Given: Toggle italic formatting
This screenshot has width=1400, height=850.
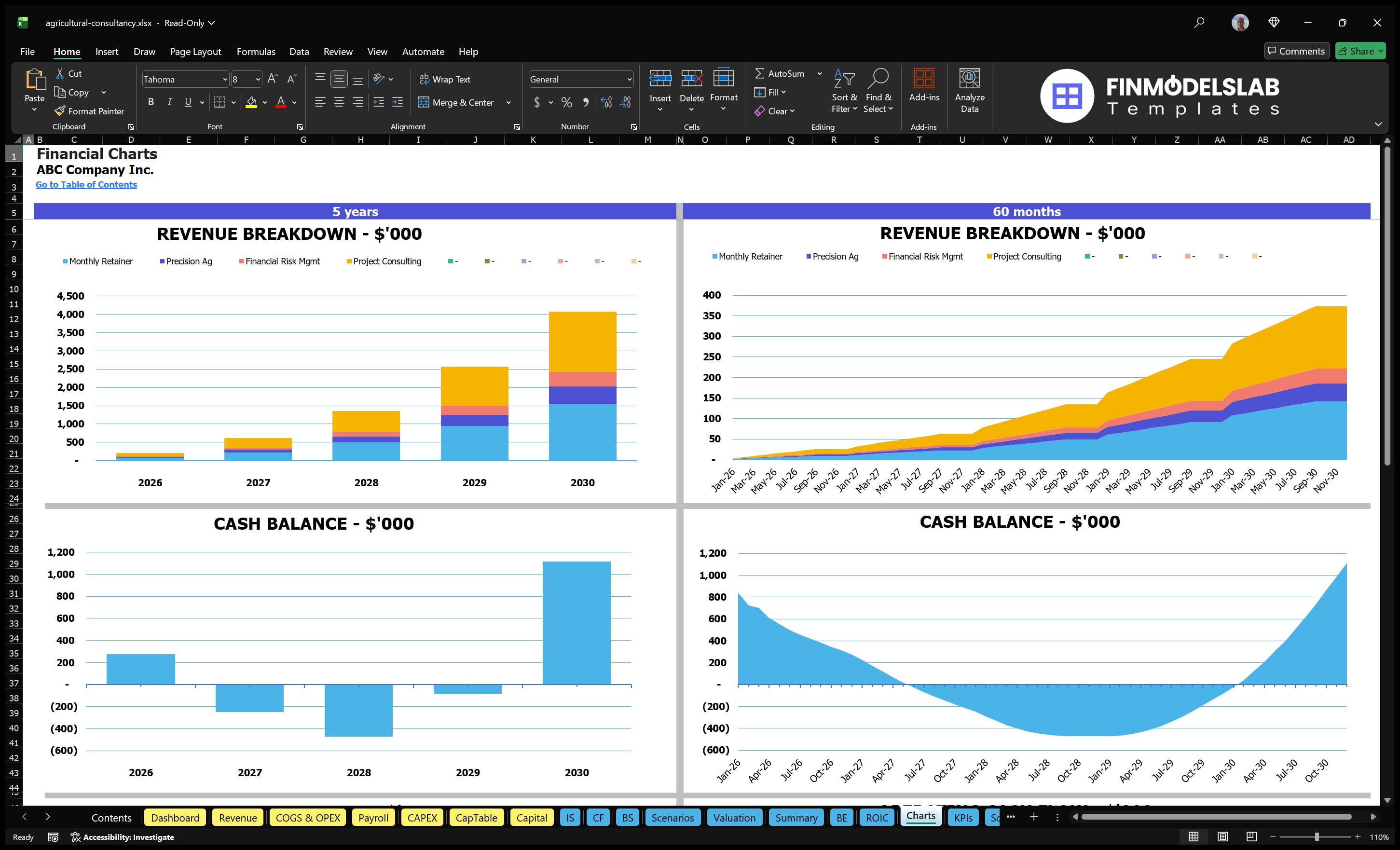Looking at the screenshot, I should [169, 102].
